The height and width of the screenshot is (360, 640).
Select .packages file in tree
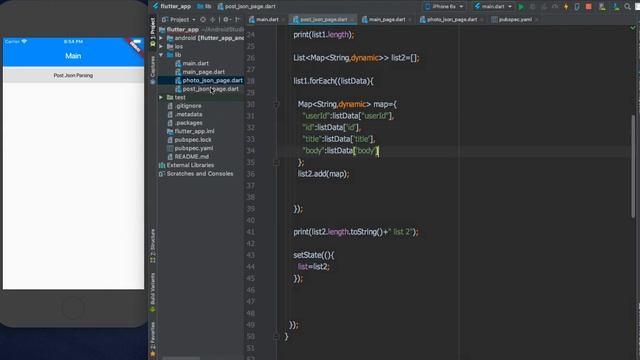[188, 123]
